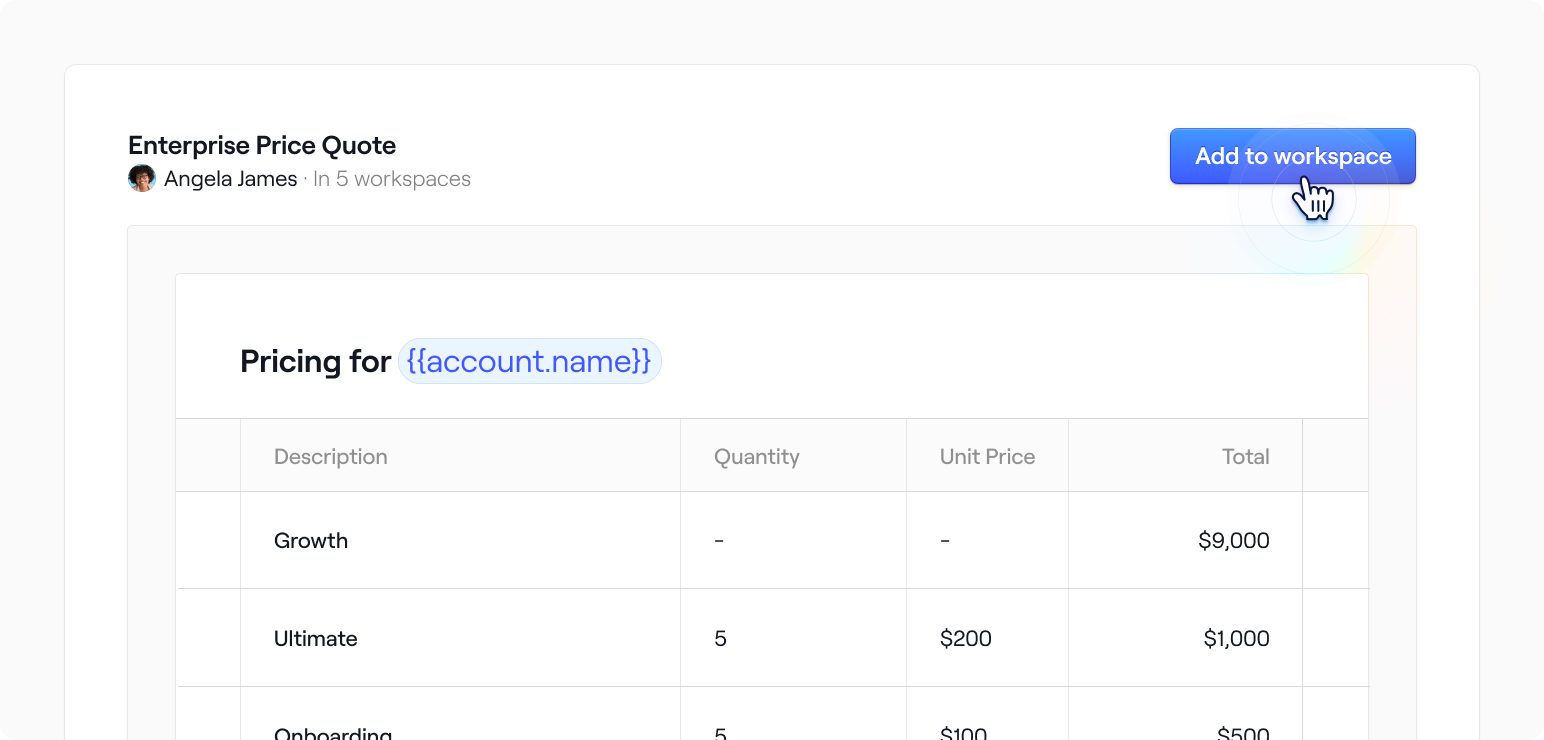Select the {{account.name}} variable token
Screen dimensions: 1544x740
coord(529,361)
